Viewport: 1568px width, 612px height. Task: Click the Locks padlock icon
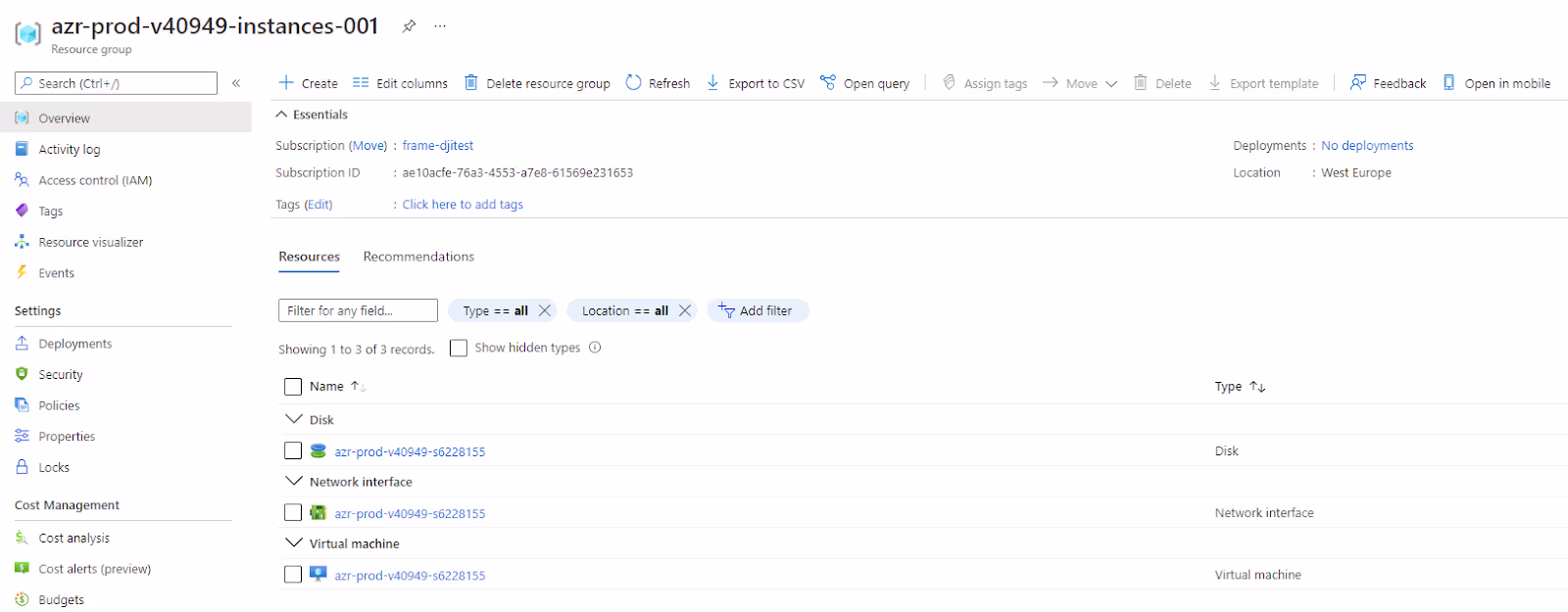pos(22,467)
